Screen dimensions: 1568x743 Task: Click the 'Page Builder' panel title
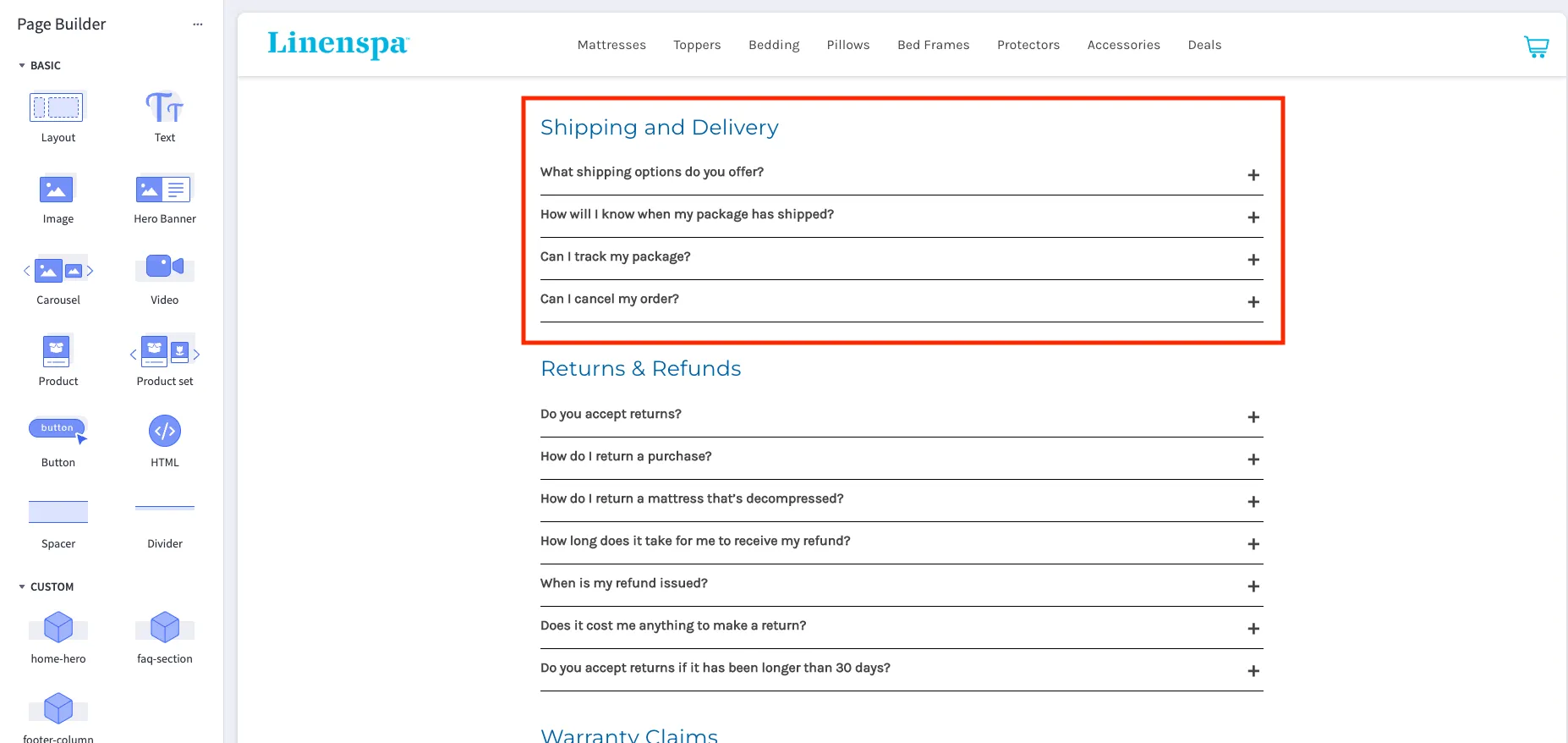click(x=61, y=25)
